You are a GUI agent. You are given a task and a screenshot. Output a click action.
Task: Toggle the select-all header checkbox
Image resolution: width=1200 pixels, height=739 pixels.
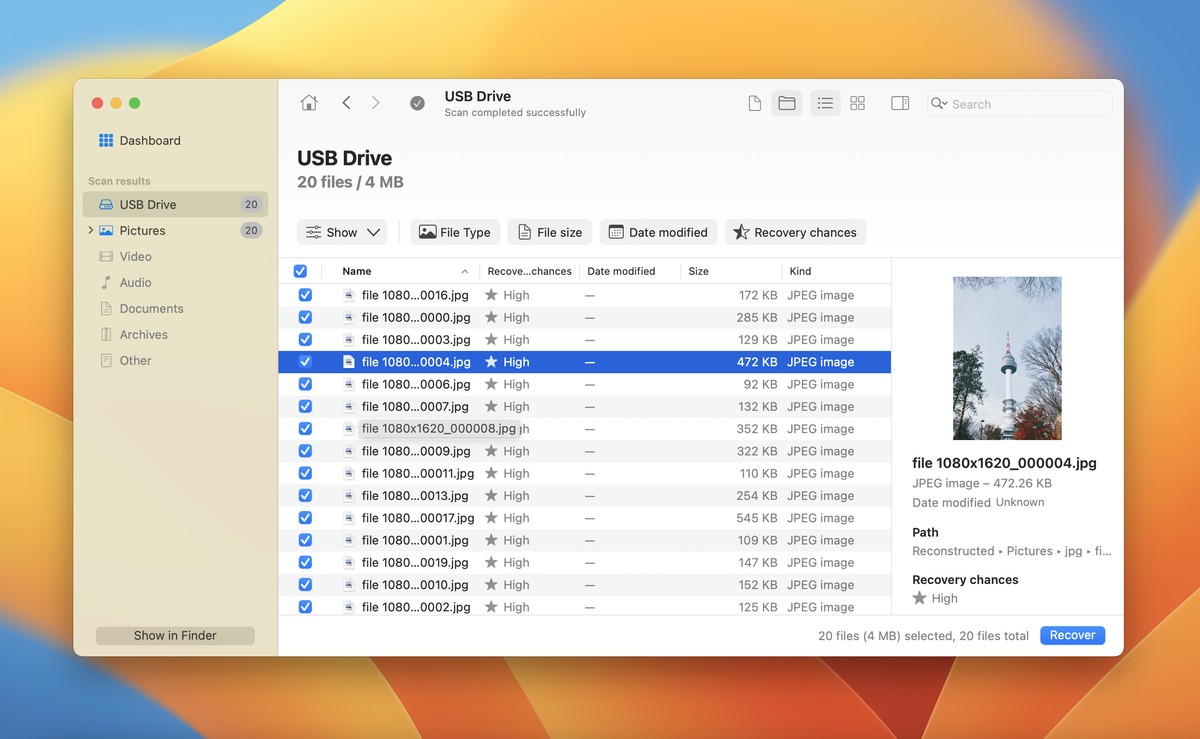[300, 271]
